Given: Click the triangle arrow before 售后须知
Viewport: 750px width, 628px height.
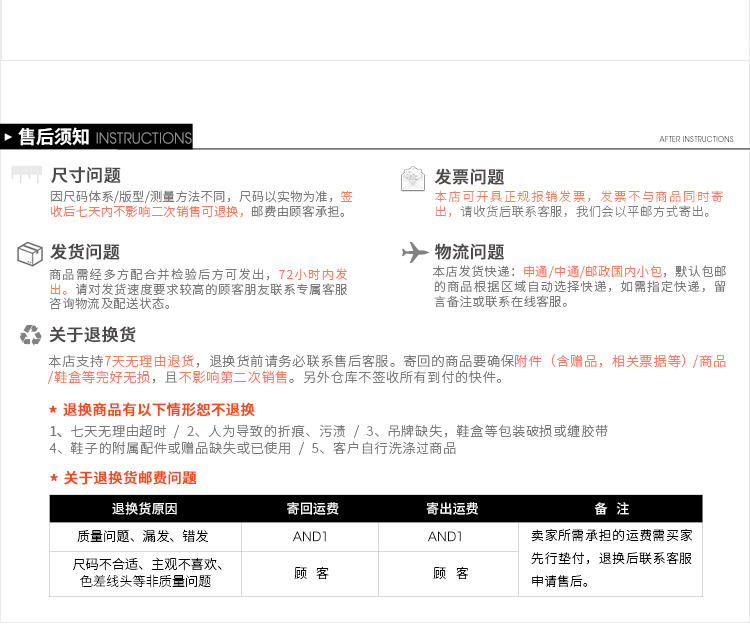Looking at the screenshot, I should pyautogui.click(x=8, y=137).
